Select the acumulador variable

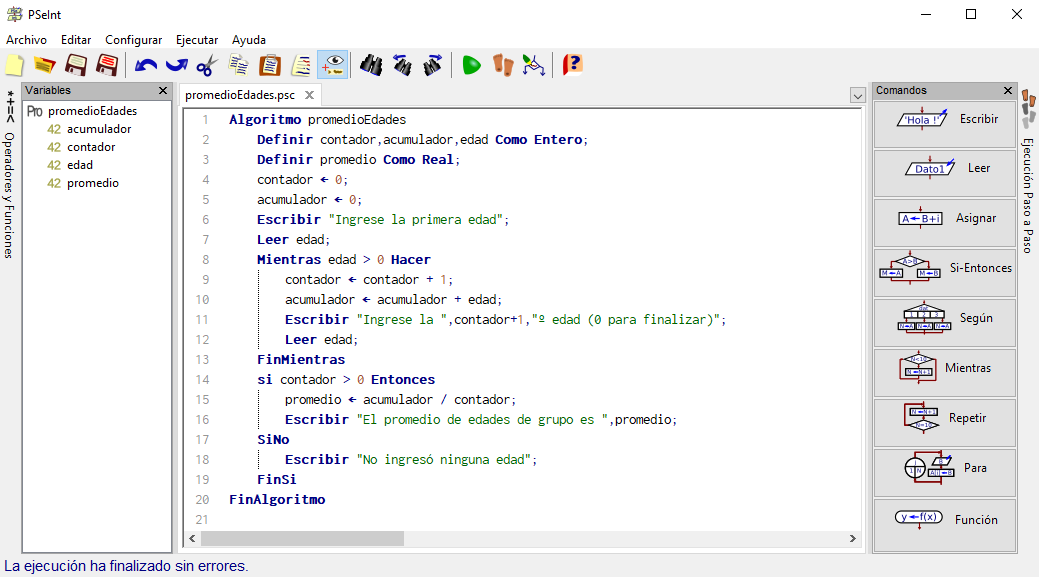coord(99,129)
